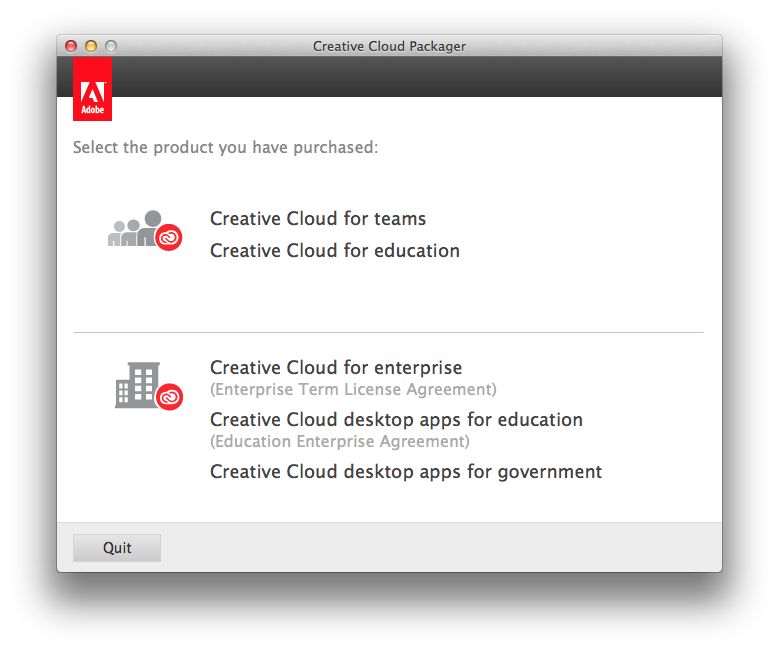Click the red Adobe logo
Viewport: 779px width, 651px height.
[x=92, y=88]
